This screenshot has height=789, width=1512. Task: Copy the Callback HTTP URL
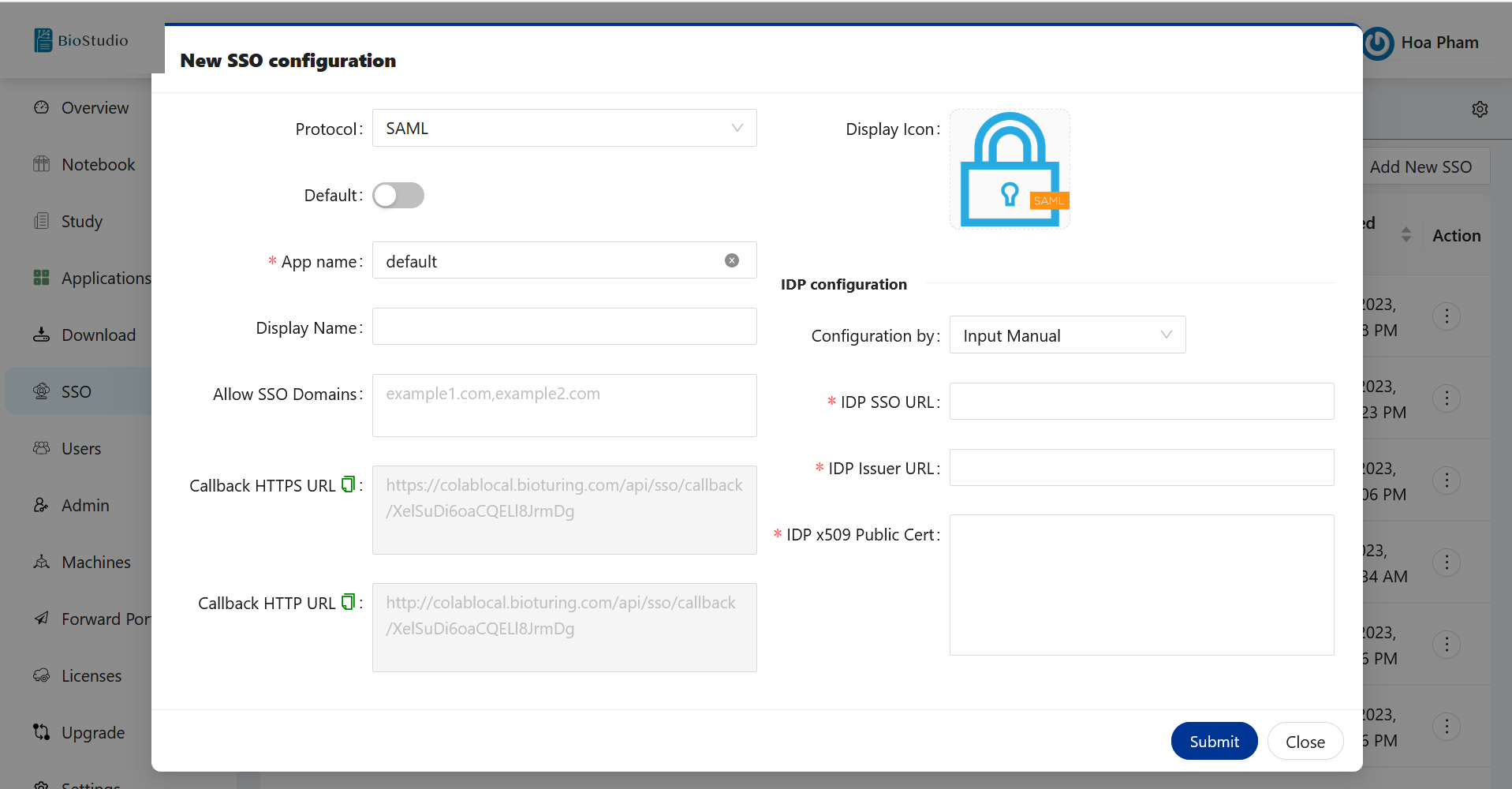click(348, 602)
